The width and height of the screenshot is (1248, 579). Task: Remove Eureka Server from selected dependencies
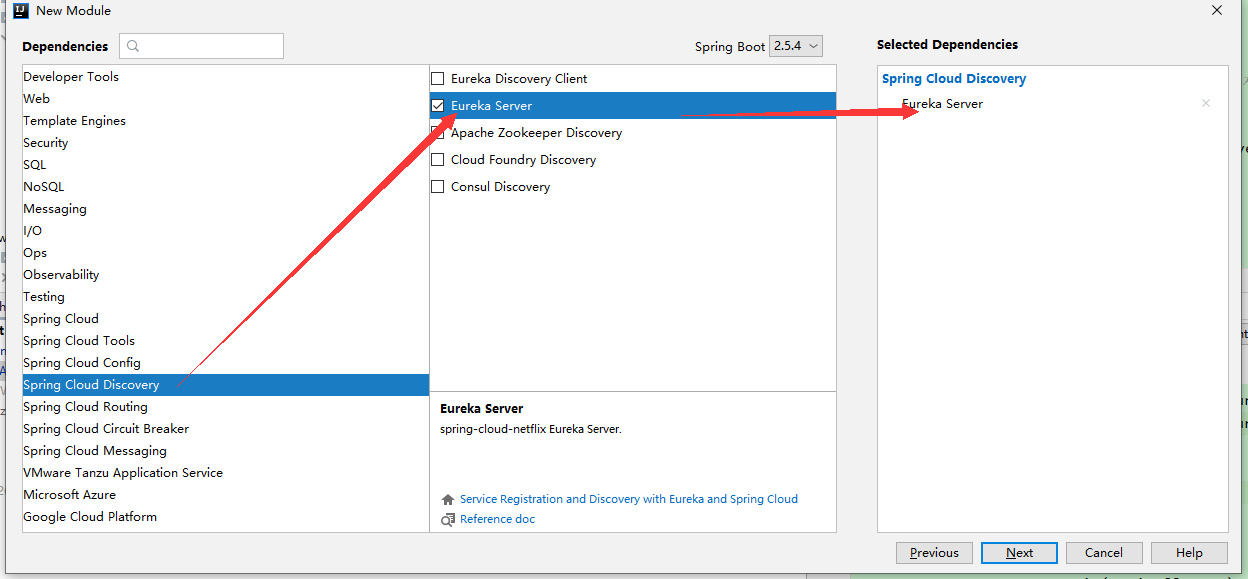click(x=1205, y=103)
